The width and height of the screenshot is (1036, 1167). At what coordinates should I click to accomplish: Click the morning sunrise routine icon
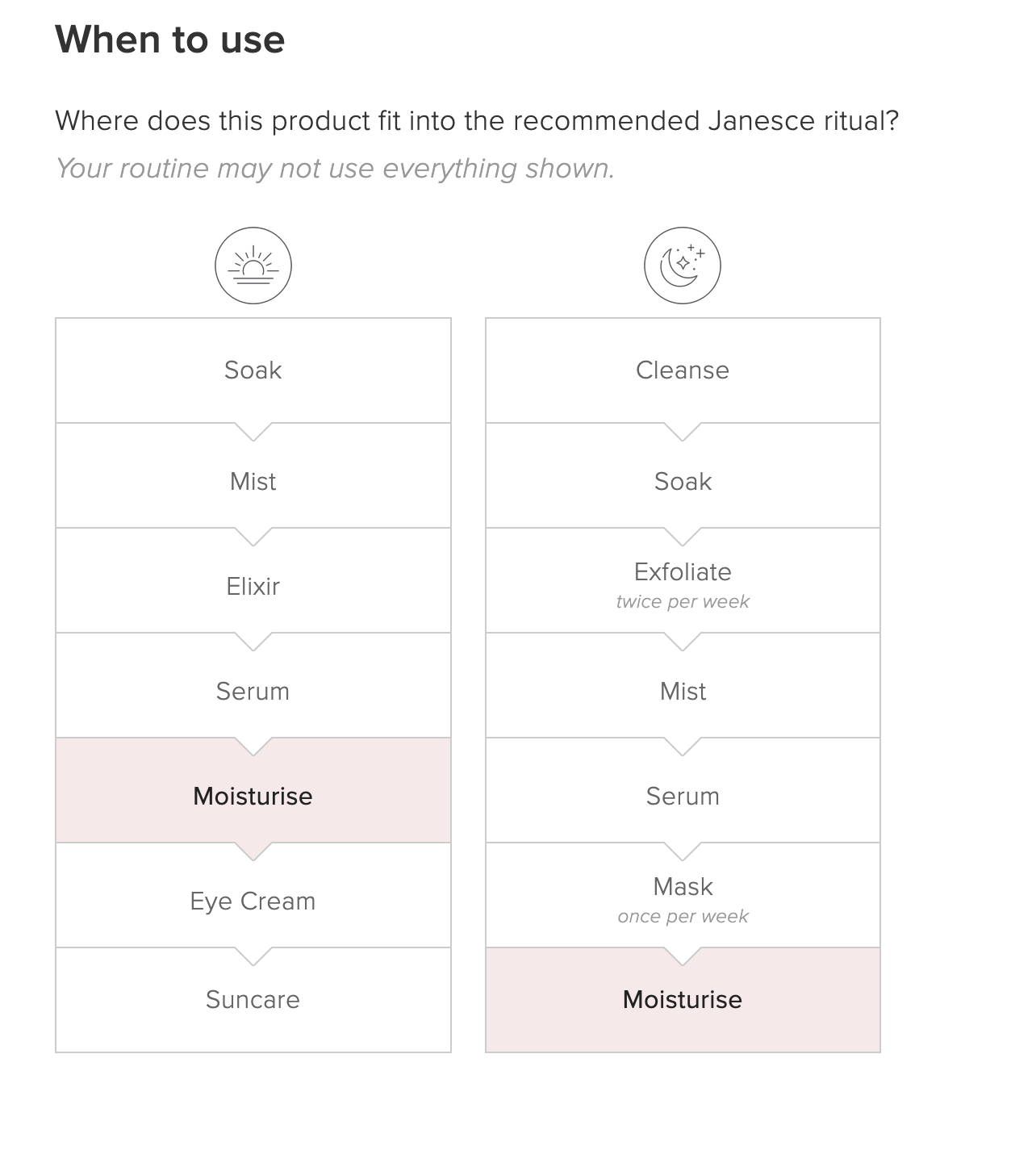(253, 266)
